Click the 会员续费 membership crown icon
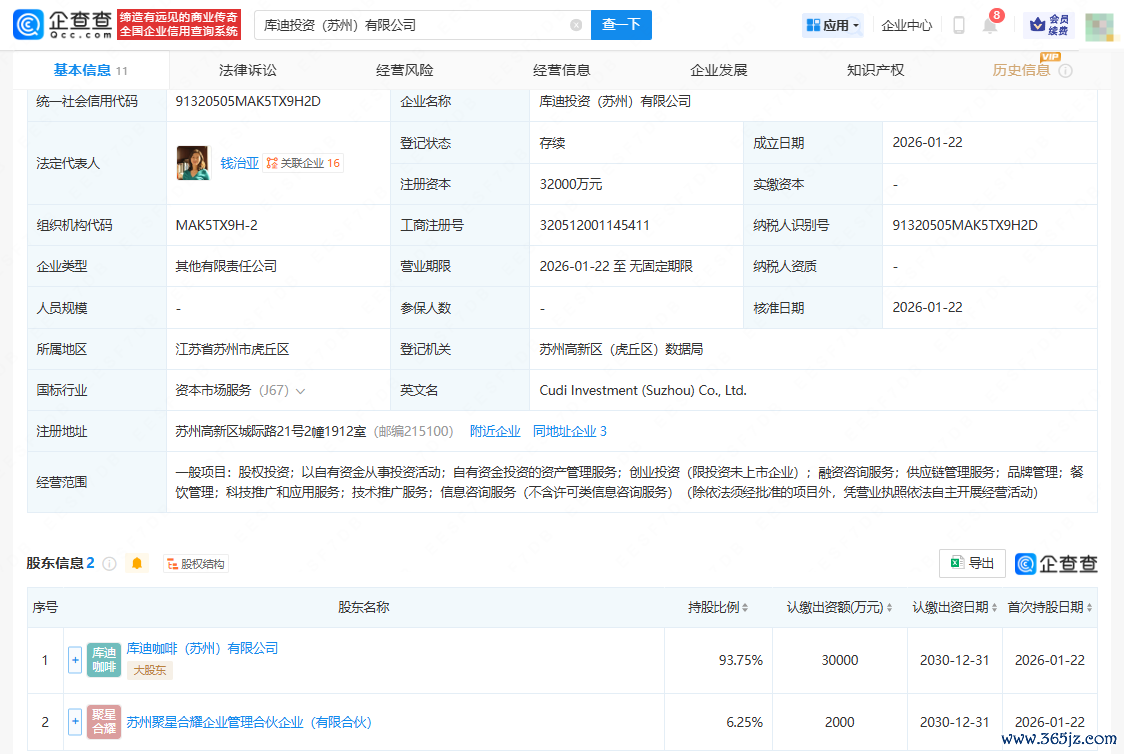The height and width of the screenshot is (754, 1124). 1049,25
